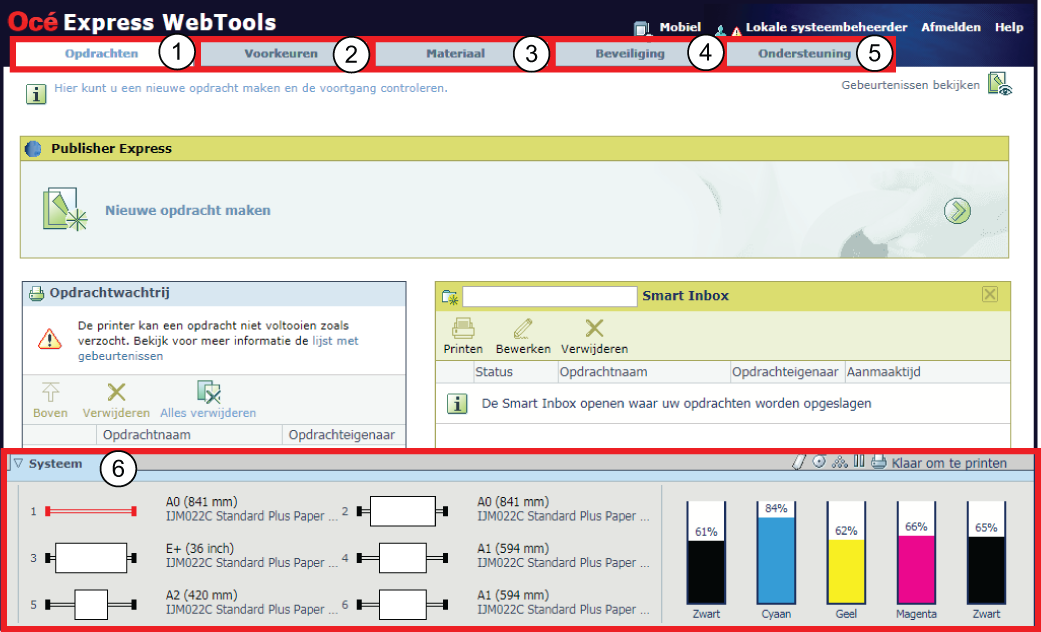Go to the Beveiliging tab
This screenshot has width=1041, height=632.
click(629, 54)
